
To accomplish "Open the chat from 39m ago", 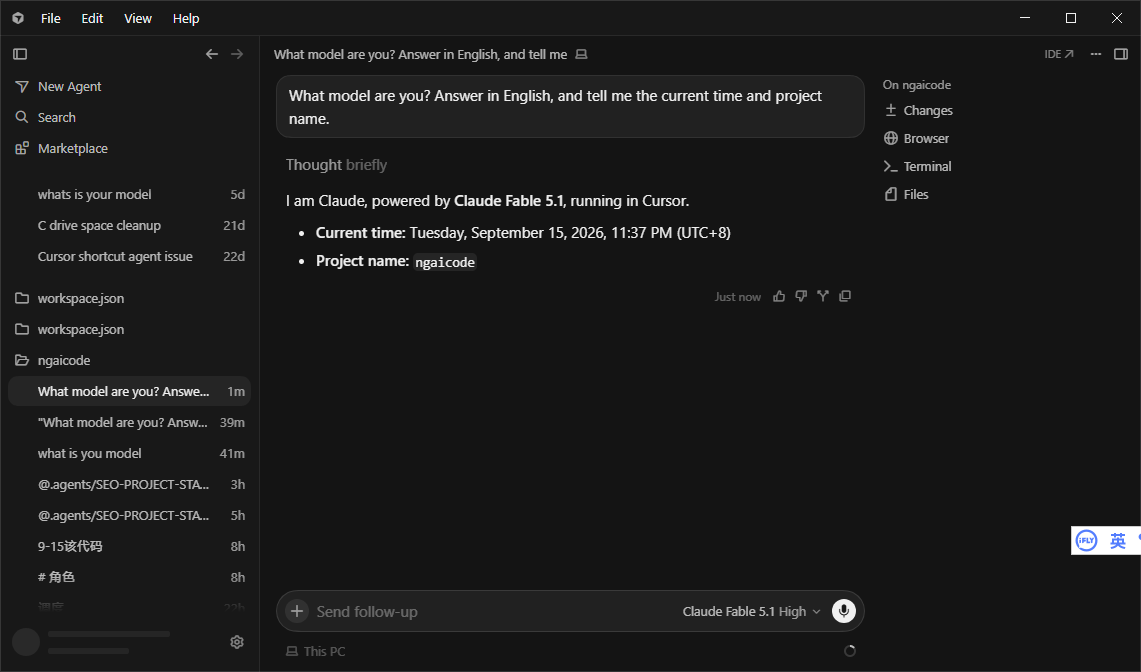I will coord(130,422).
